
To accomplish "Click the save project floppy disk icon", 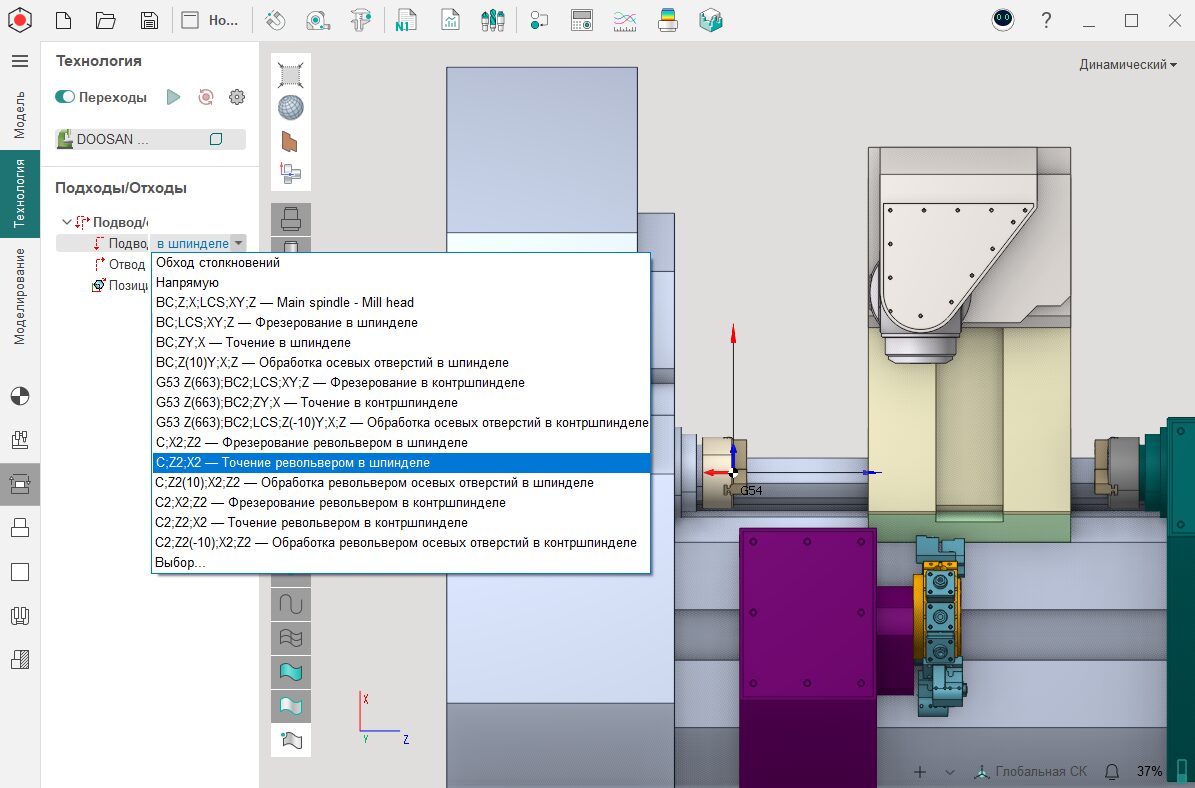I will 149,20.
